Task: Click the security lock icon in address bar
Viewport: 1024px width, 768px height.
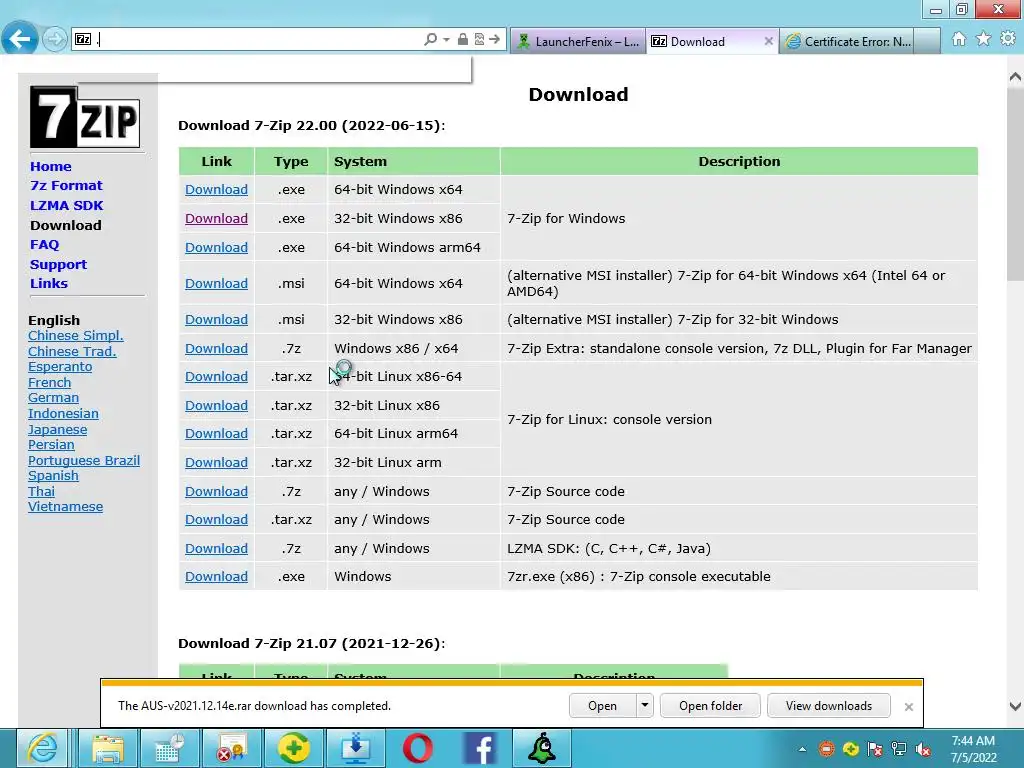Action: tap(462, 39)
